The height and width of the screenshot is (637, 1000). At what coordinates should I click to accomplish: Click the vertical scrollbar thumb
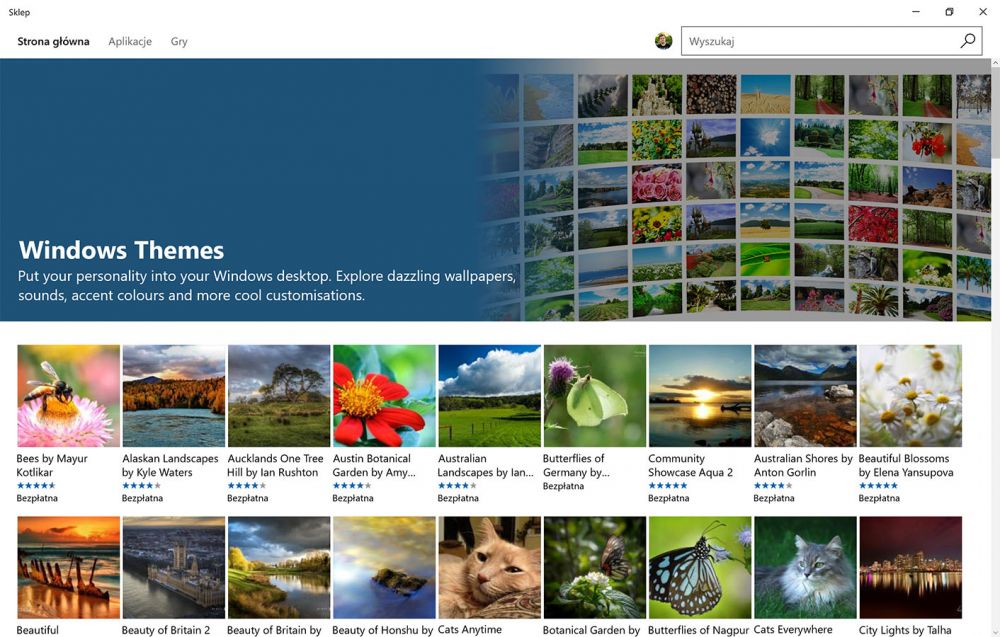tap(995, 113)
